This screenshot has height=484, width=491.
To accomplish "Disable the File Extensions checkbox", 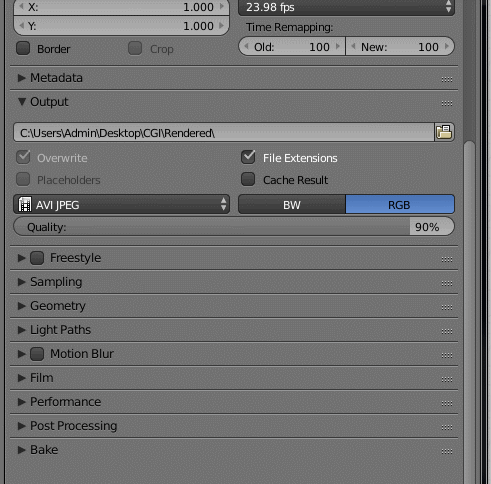I will (x=248, y=157).
